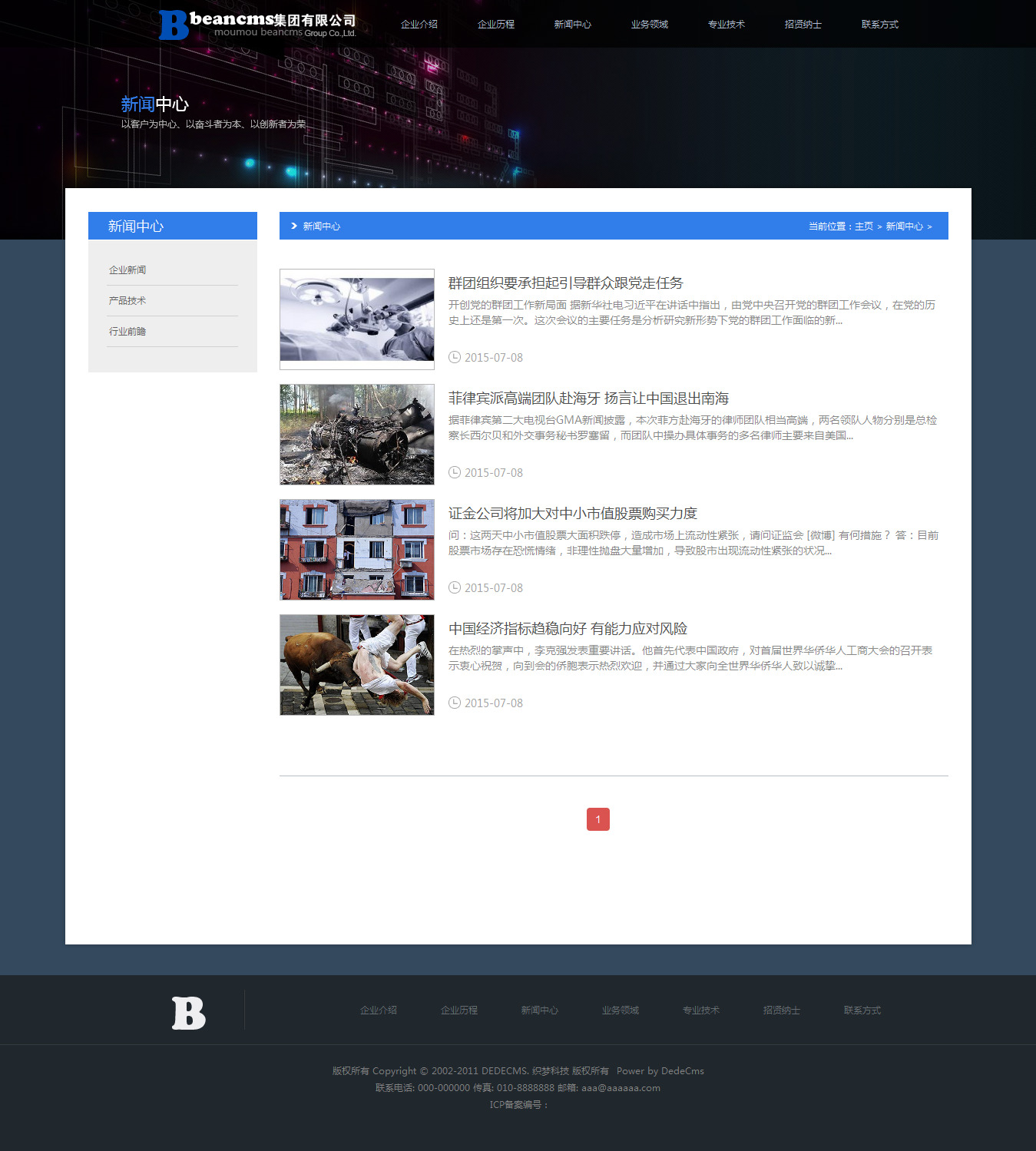Click the red page 1 pagination button
Viewport: 1036px width, 1151px height.
pos(598,819)
